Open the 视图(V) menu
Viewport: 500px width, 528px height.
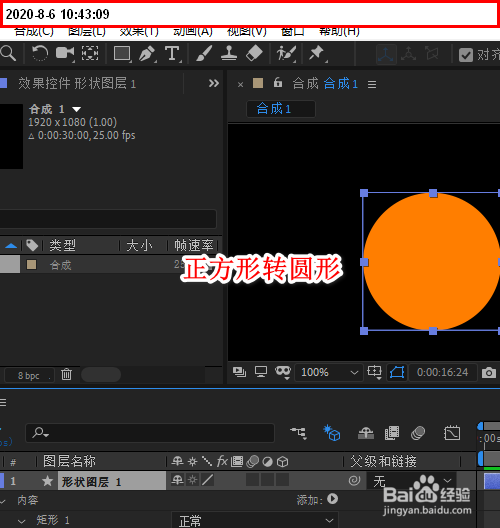pyautogui.click(x=247, y=31)
